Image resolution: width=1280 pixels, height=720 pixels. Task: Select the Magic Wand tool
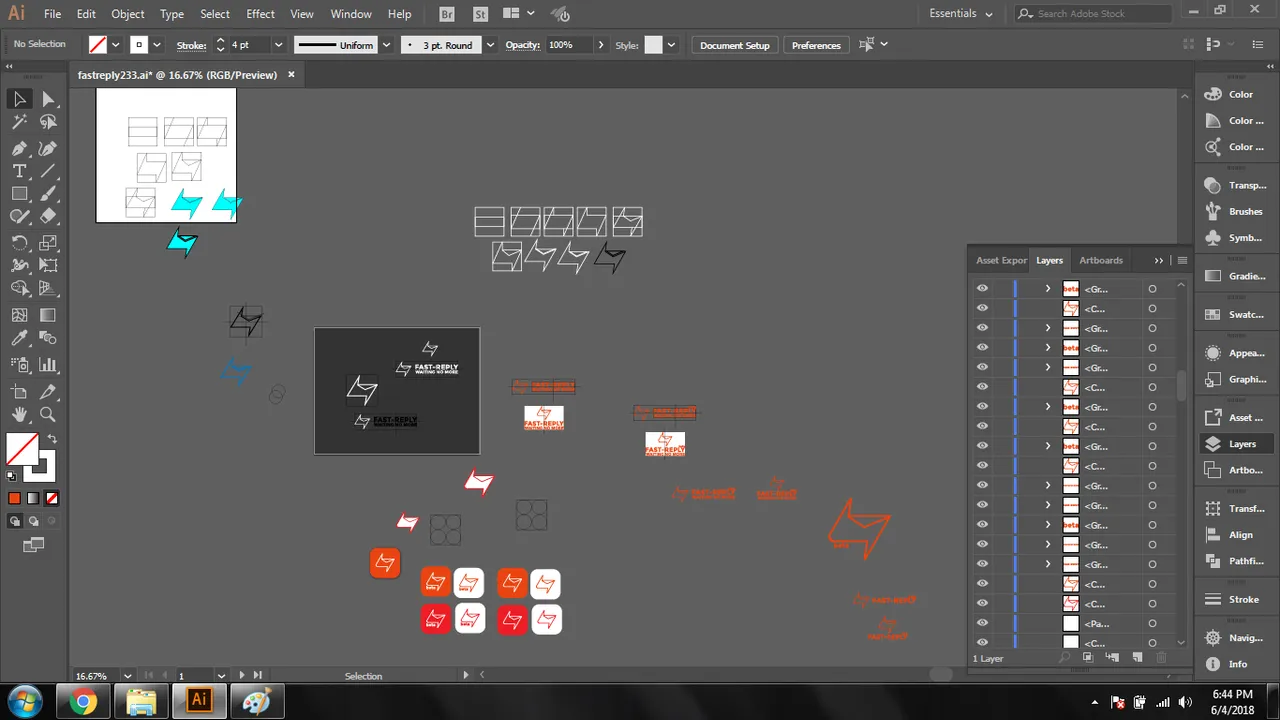[x=19, y=122]
